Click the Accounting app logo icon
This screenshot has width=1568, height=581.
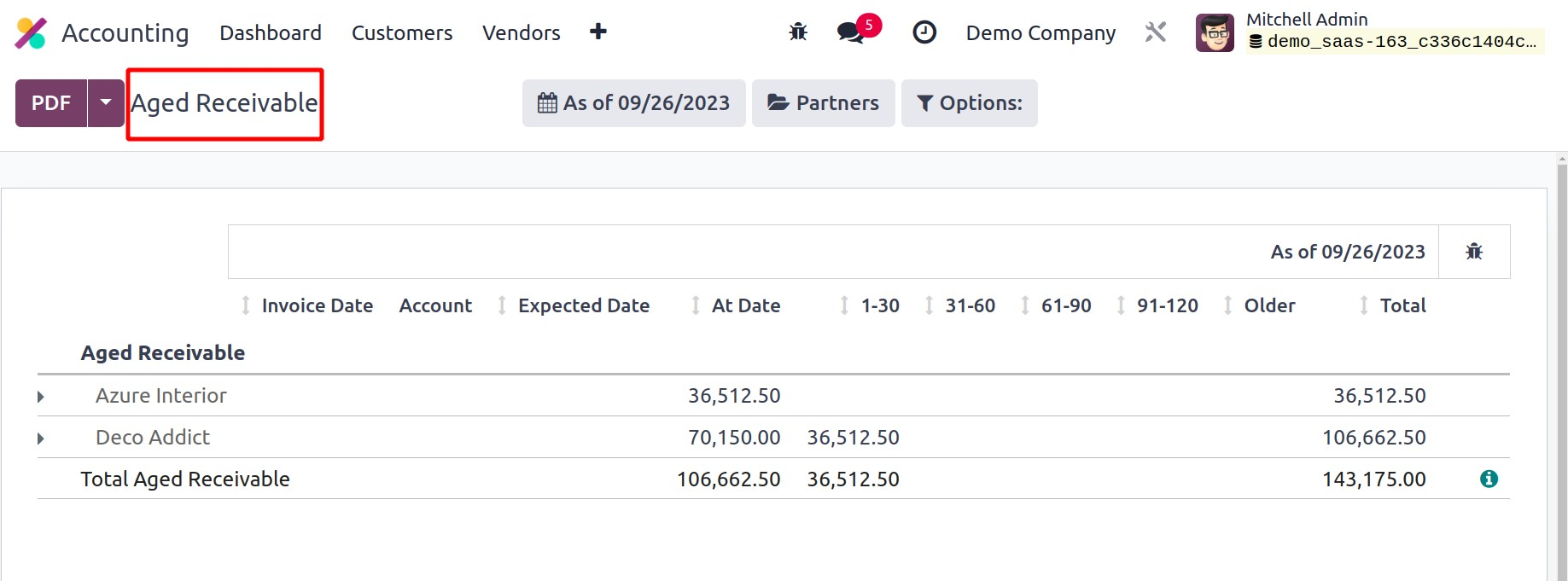click(31, 33)
